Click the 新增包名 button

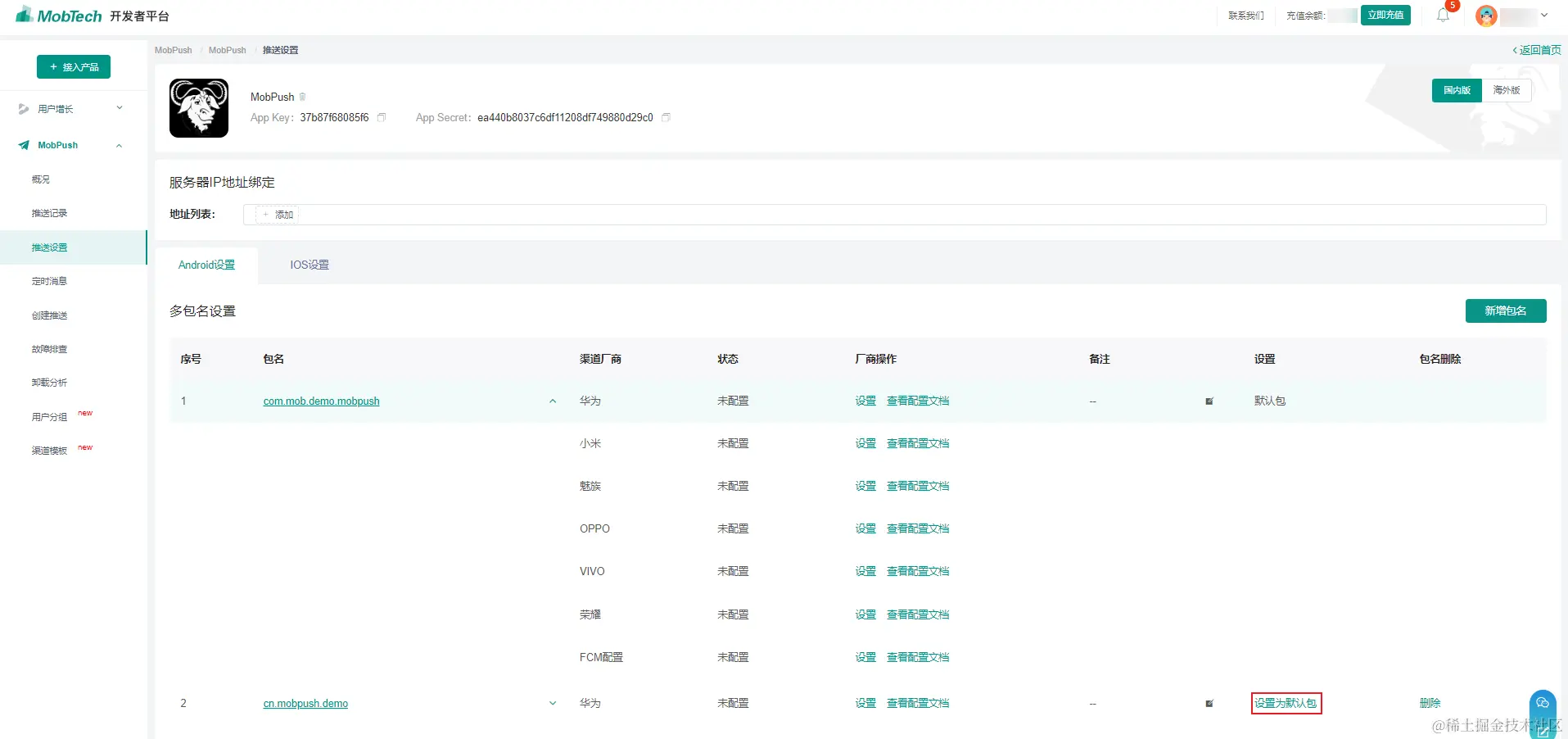(1506, 311)
